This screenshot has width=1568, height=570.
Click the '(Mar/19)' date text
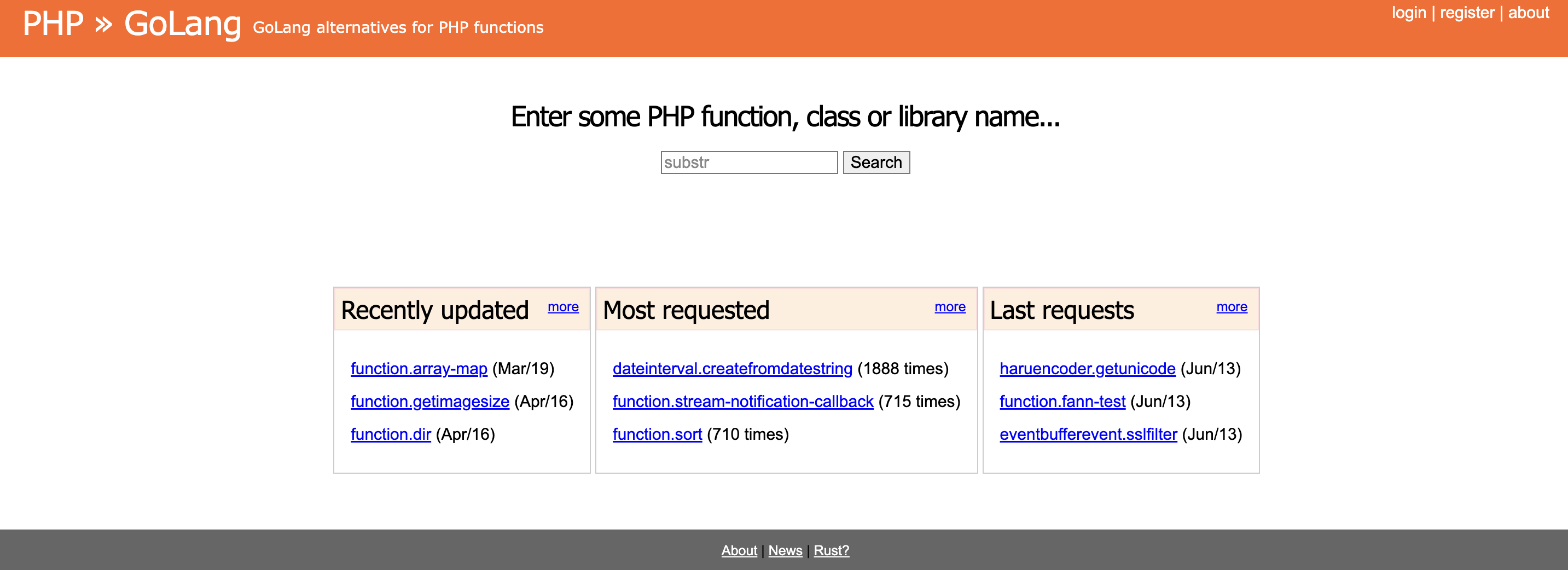point(523,369)
